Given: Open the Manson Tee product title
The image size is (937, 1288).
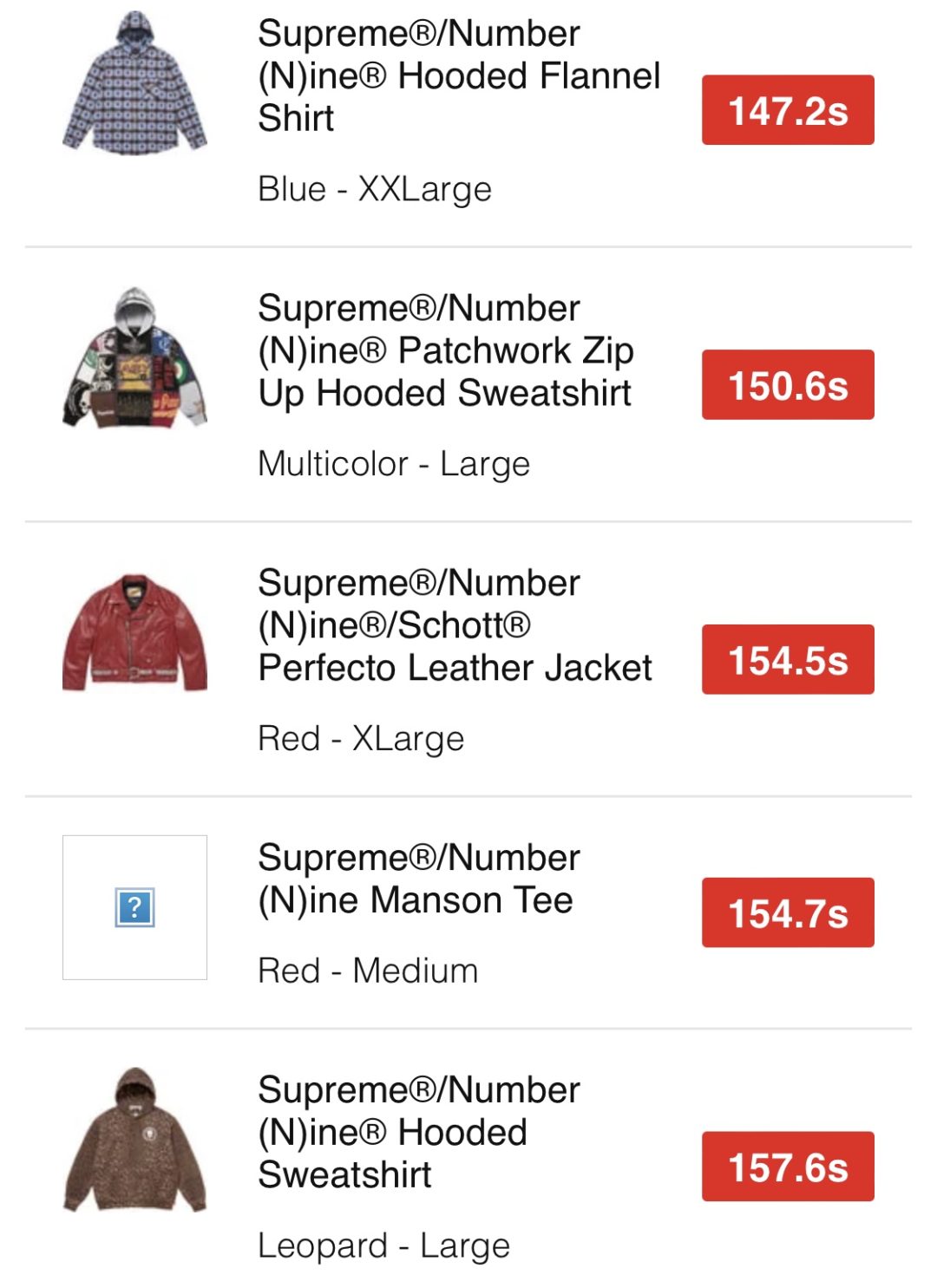Looking at the screenshot, I should coord(418,879).
